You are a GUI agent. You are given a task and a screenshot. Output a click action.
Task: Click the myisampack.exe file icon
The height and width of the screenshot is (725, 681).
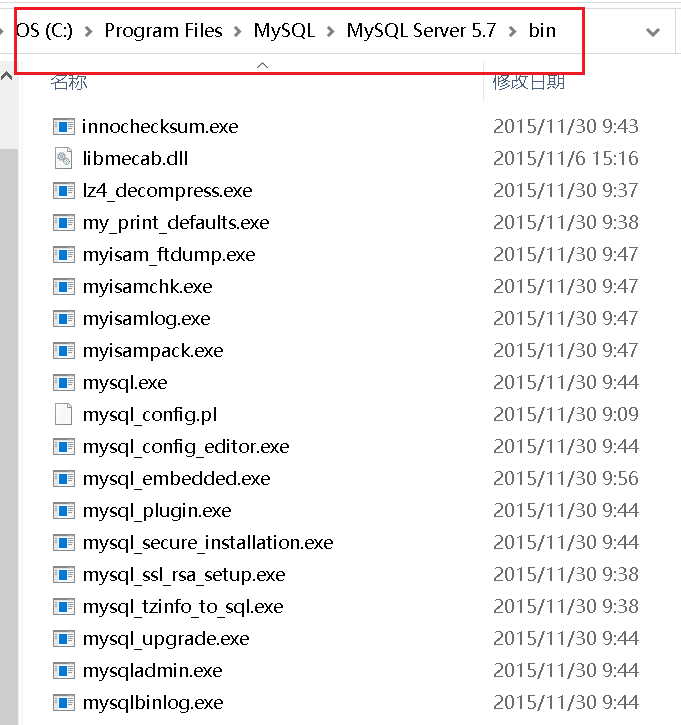[64, 351]
